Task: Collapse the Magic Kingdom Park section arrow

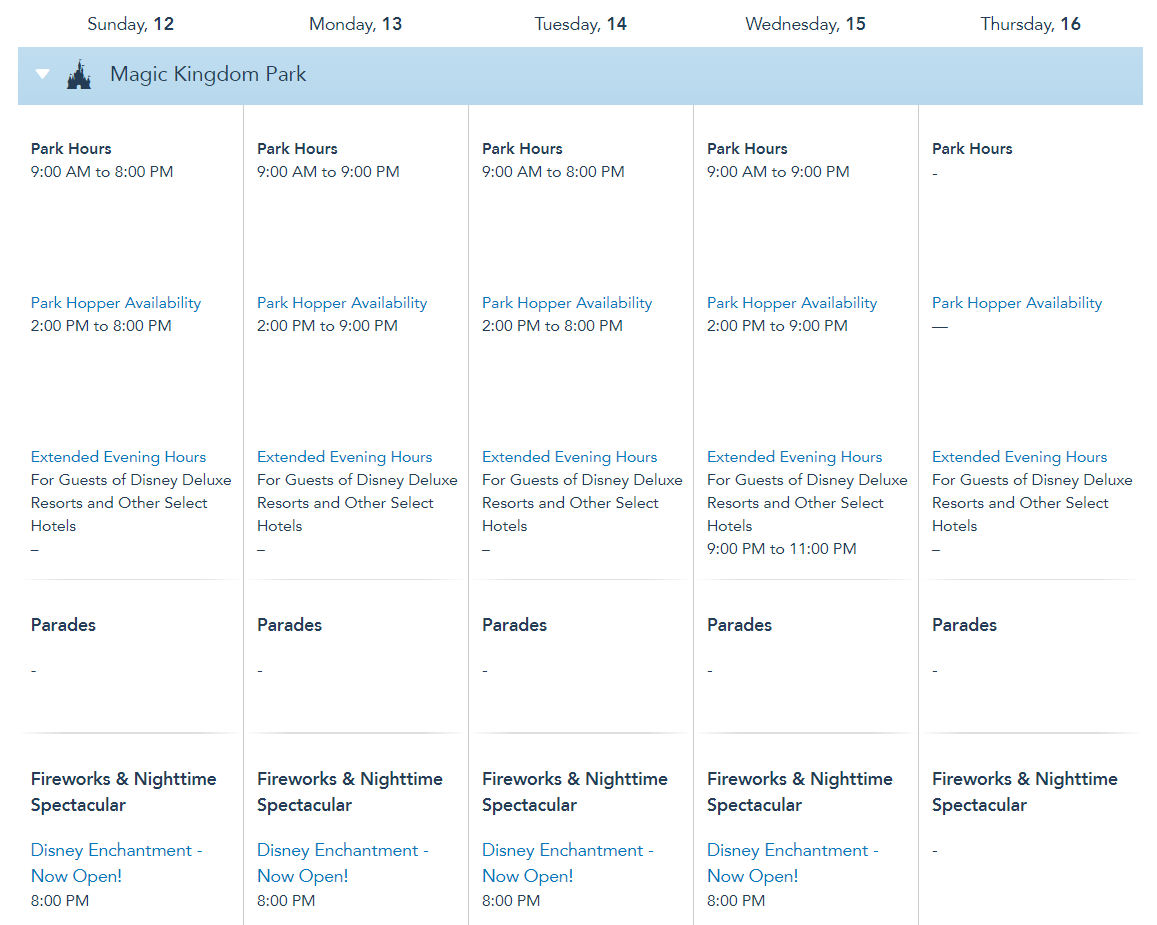Action: pos(42,74)
